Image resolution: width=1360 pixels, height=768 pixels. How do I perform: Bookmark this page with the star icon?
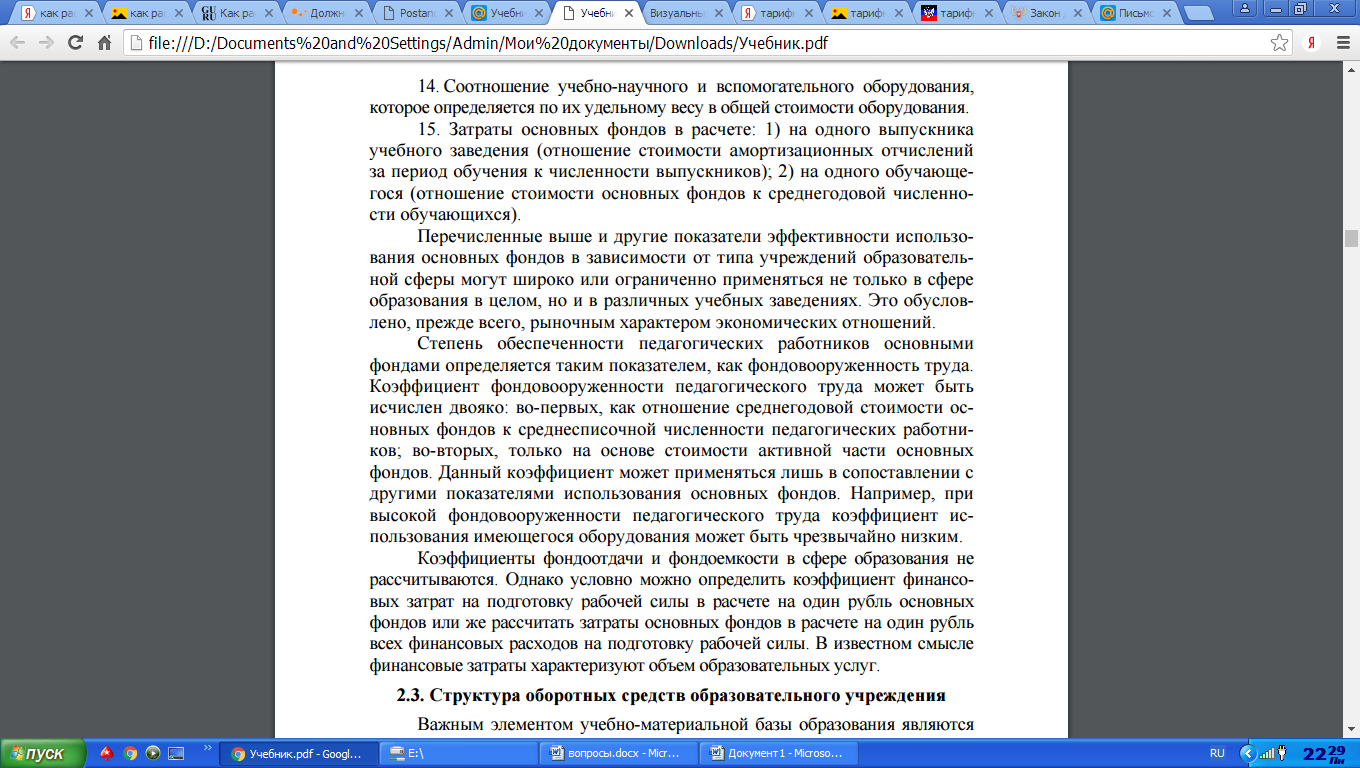coord(1279,43)
